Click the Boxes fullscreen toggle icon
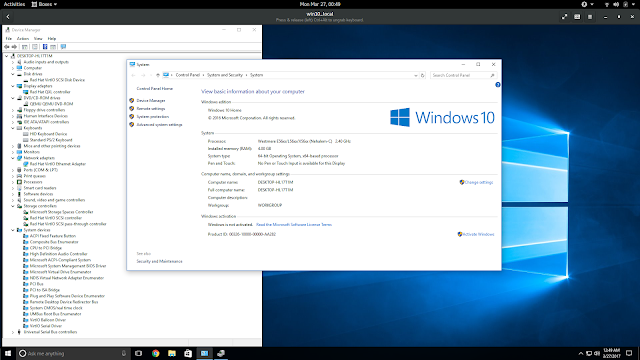Viewport: 640px width, 360px height. point(564,17)
